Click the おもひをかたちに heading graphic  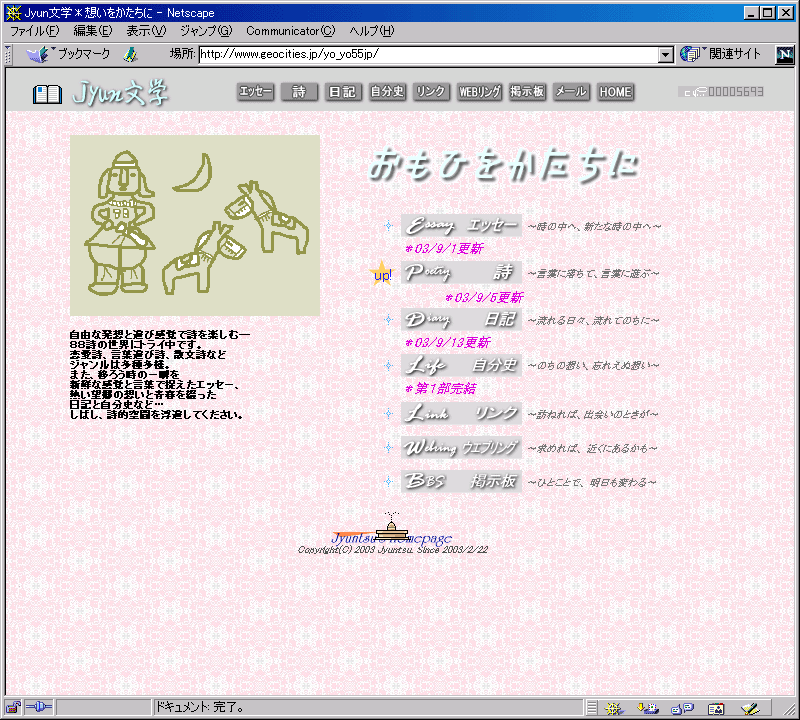503,165
